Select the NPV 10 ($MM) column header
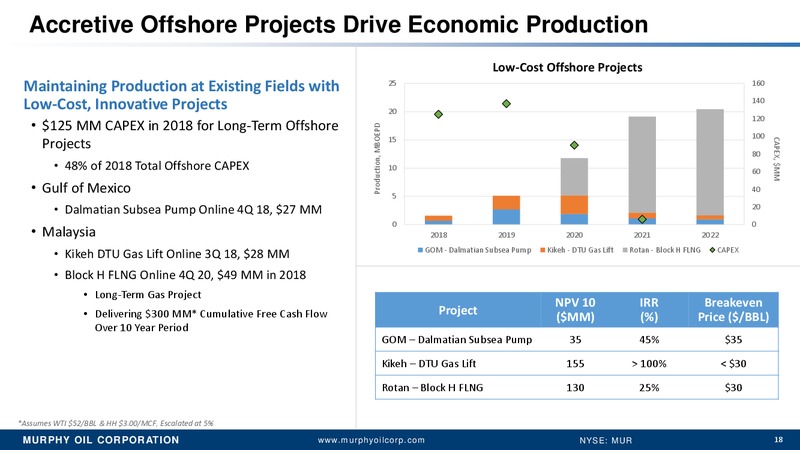The height and width of the screenshot is (450, 800). (x=574, y=309)
